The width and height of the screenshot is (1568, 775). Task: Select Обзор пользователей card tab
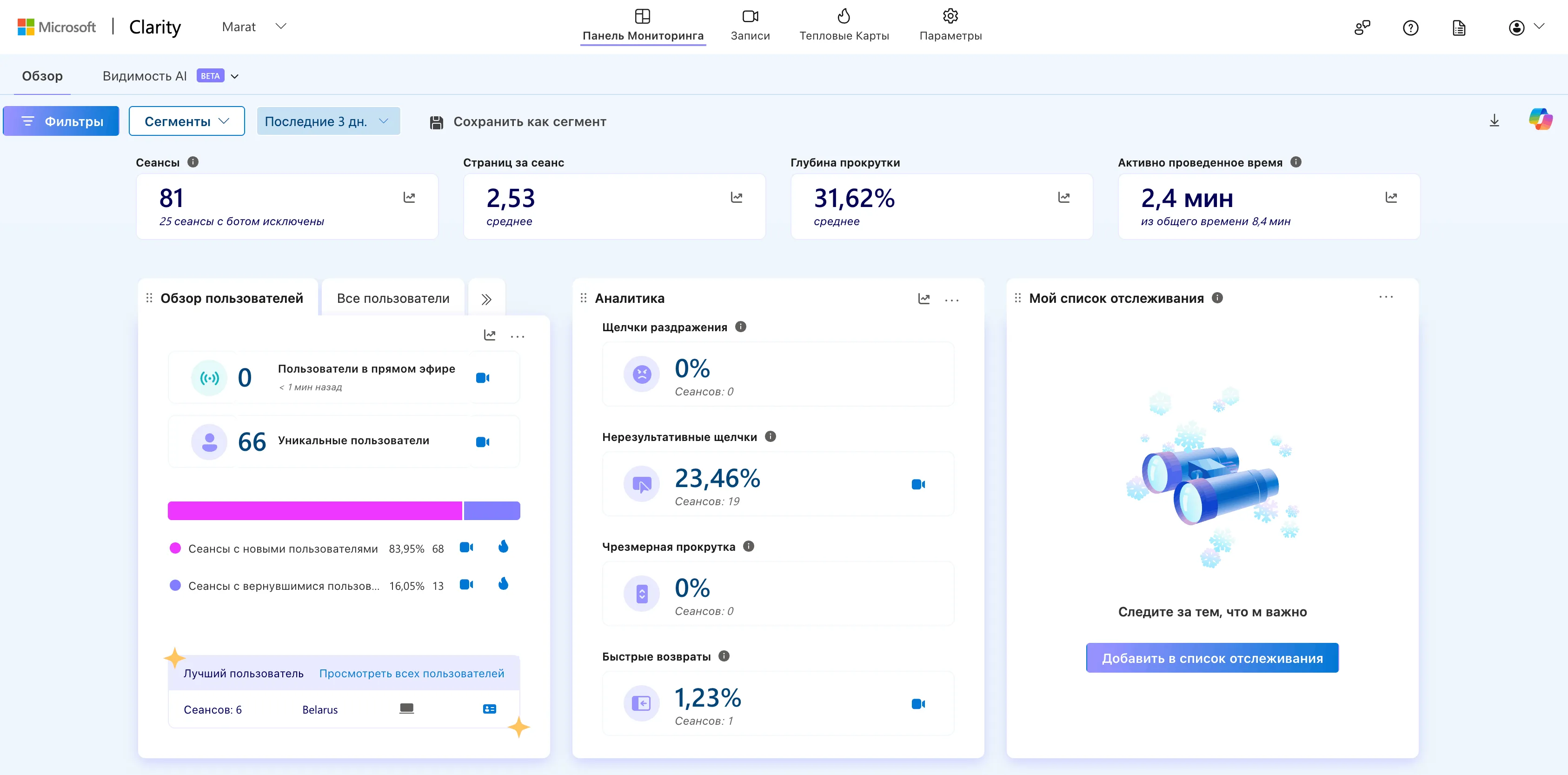(232, 298)
